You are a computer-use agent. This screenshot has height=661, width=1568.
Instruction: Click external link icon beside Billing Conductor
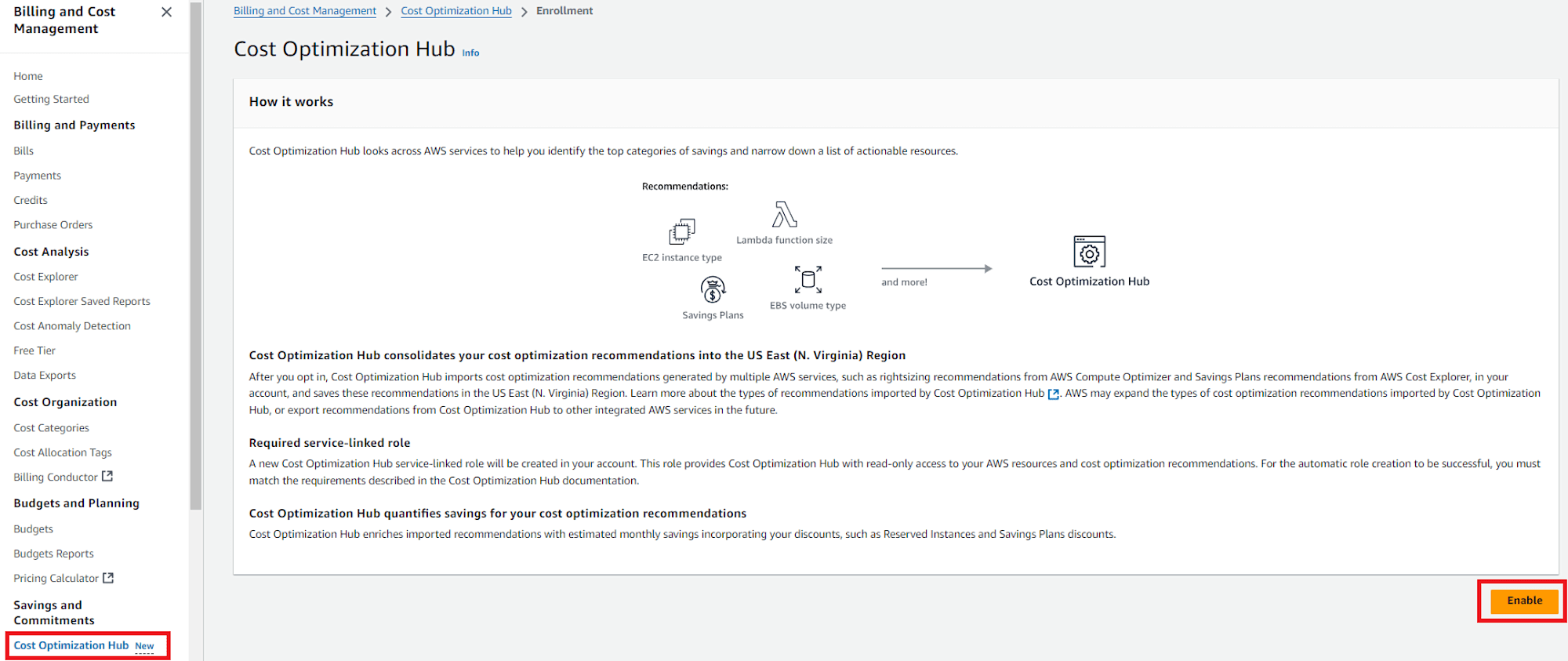(x=108, y=476)
